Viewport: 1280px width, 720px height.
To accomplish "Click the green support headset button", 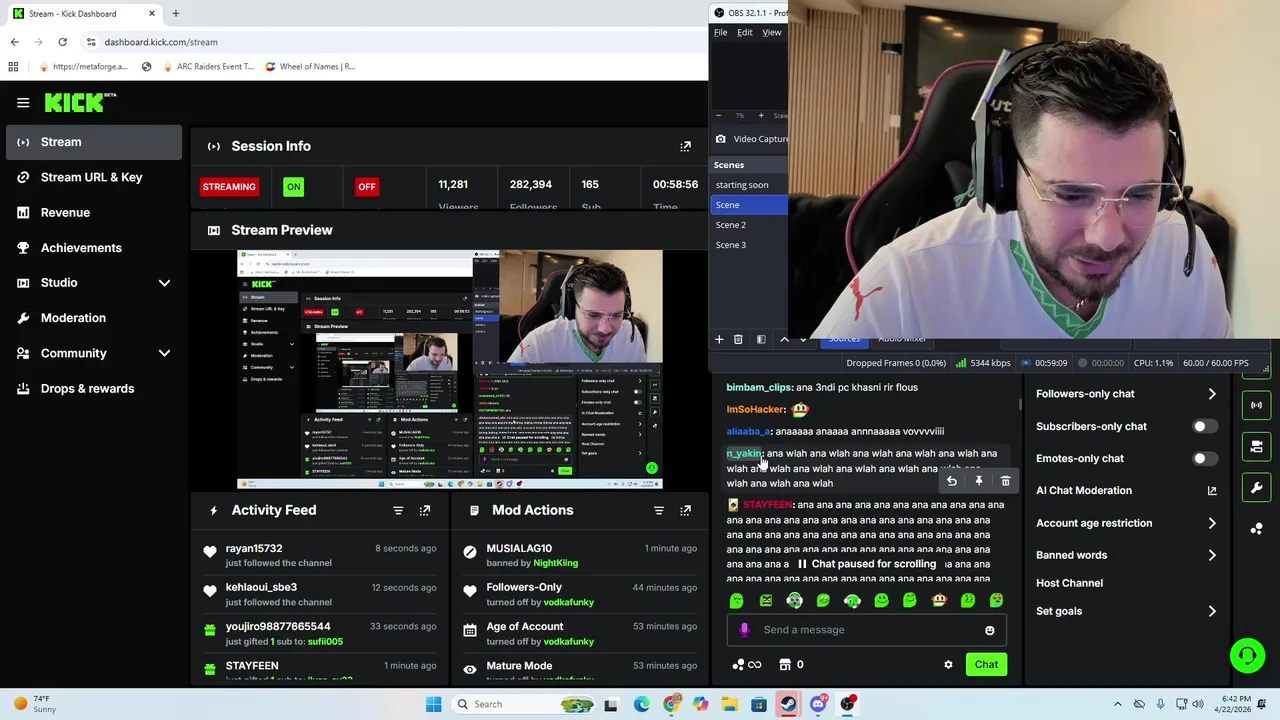I will pyautogui.click(x=1247, y=656).
